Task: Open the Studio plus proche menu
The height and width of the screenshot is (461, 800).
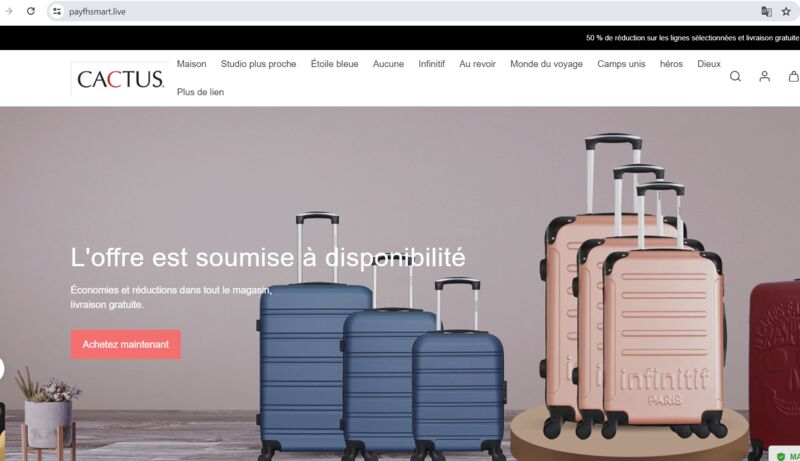Action: point(258,64)
